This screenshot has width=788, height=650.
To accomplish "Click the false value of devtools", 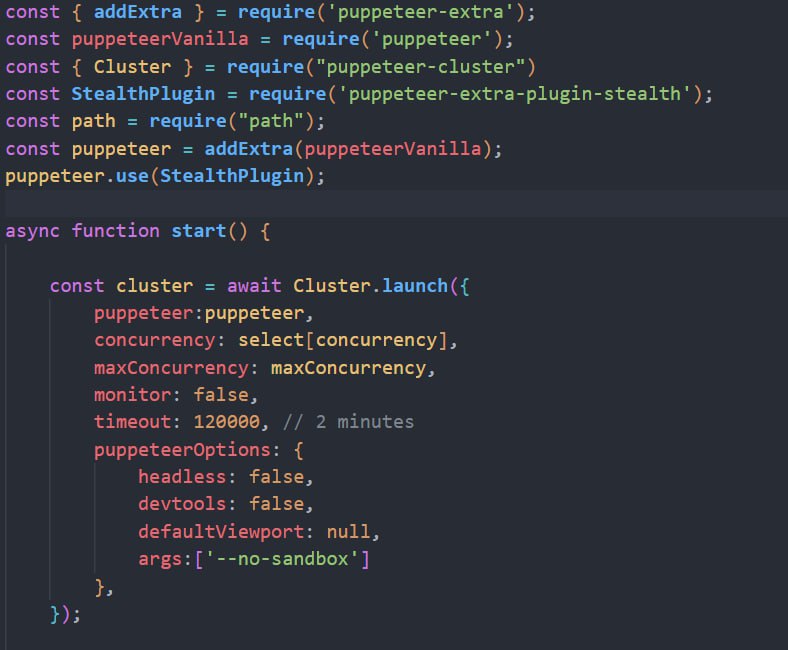I will tap(277, 505).
